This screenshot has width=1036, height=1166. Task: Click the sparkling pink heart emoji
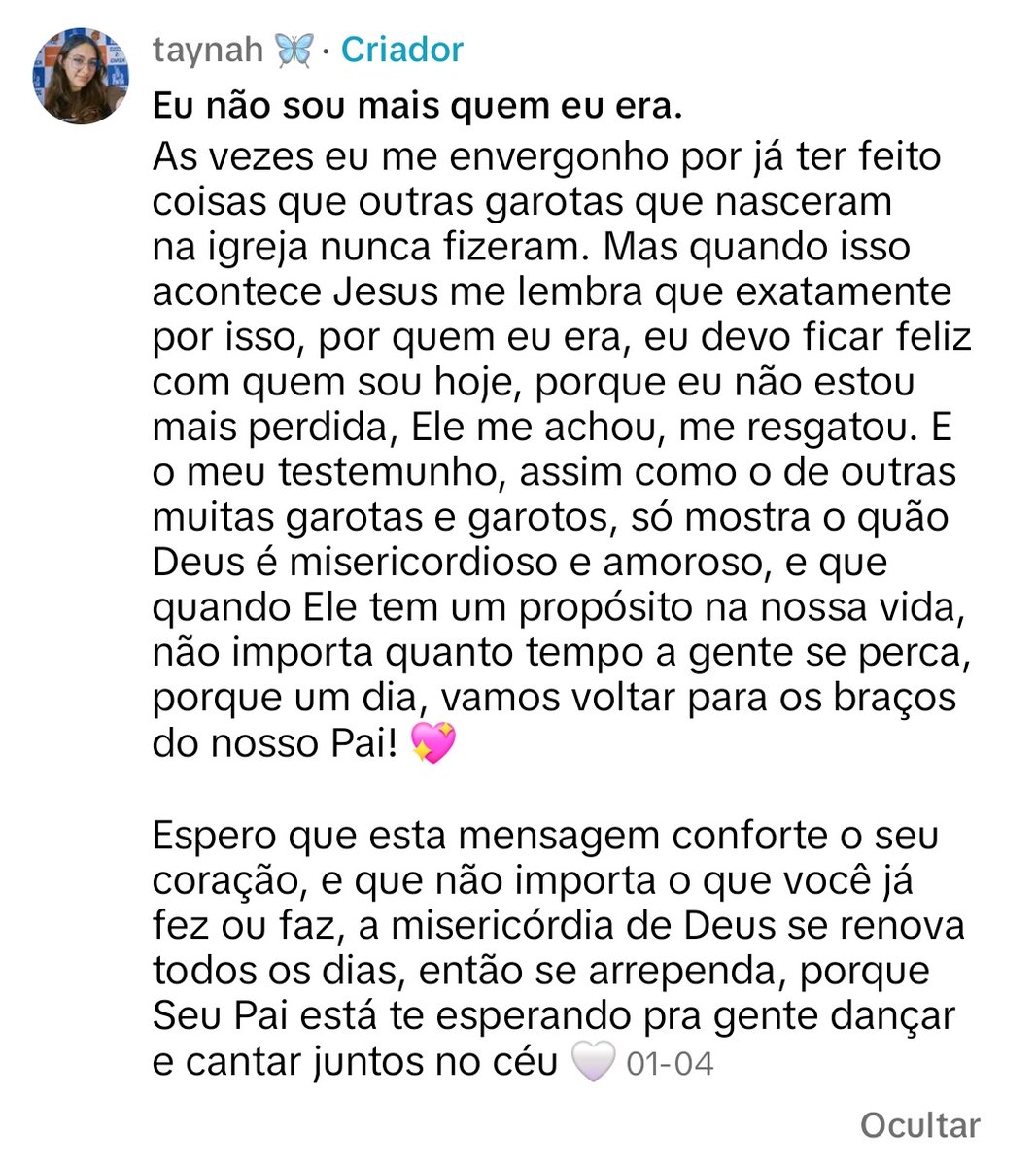point(433,743)
